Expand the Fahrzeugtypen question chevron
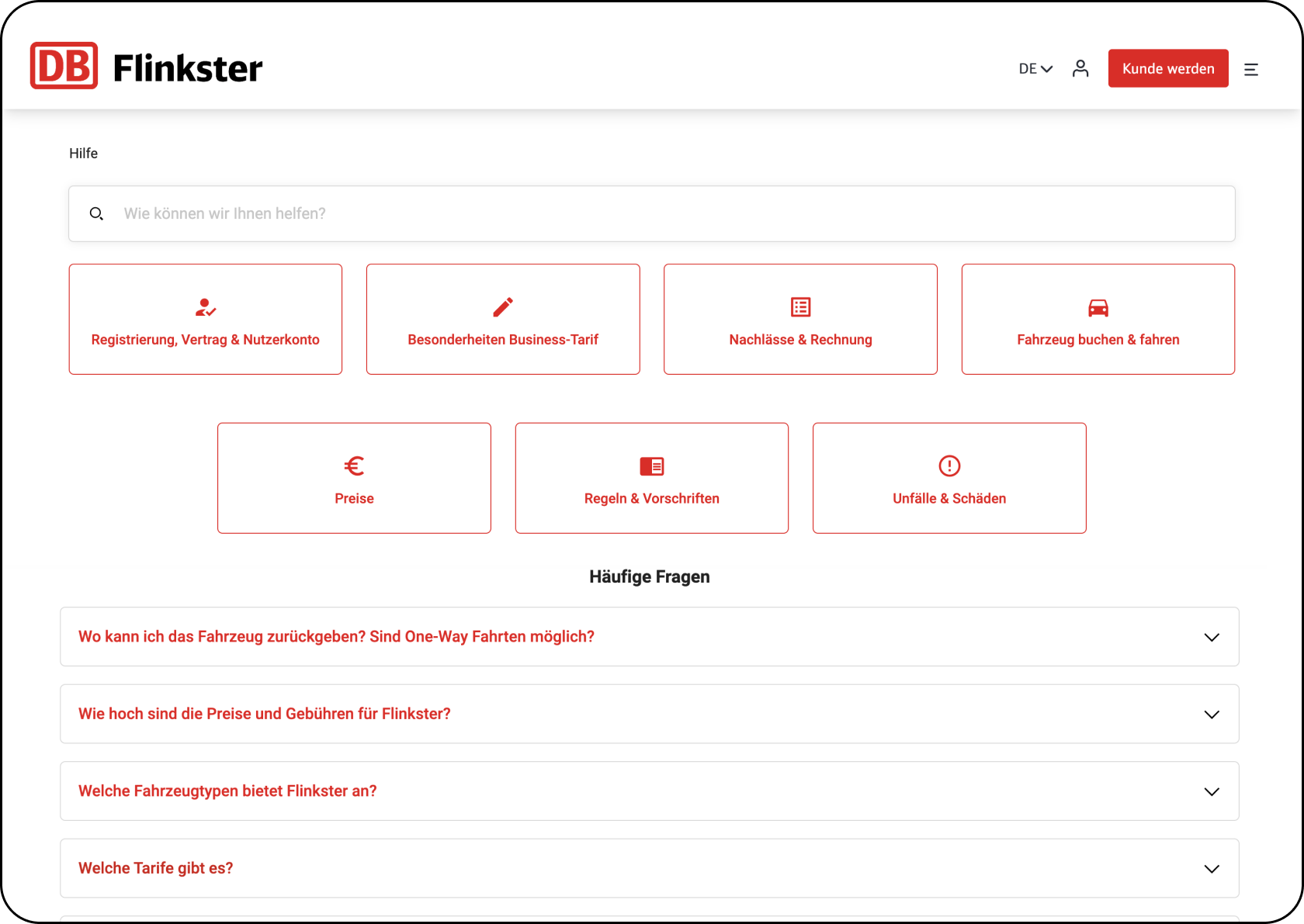The height and width of the screenshot is (924, 1304). pos(1211,791)
